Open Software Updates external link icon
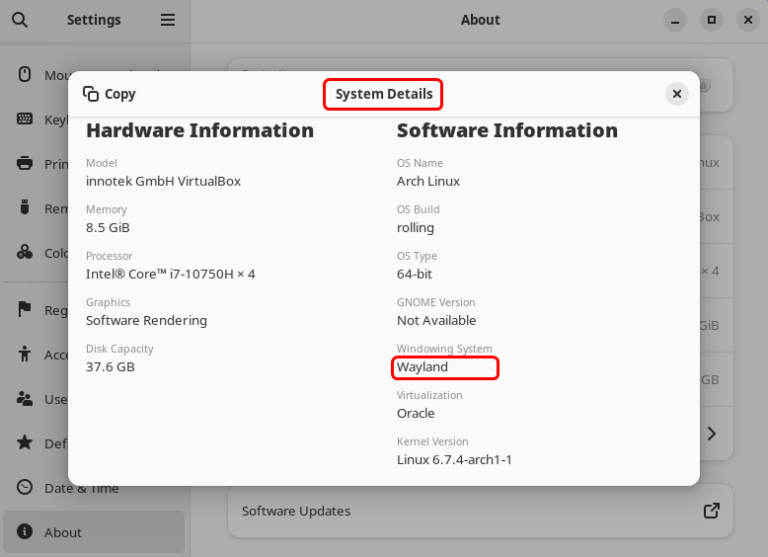Image resolution: width=768 pixels, height=557 pixels. pyautogui.click(x=711, y=510)
